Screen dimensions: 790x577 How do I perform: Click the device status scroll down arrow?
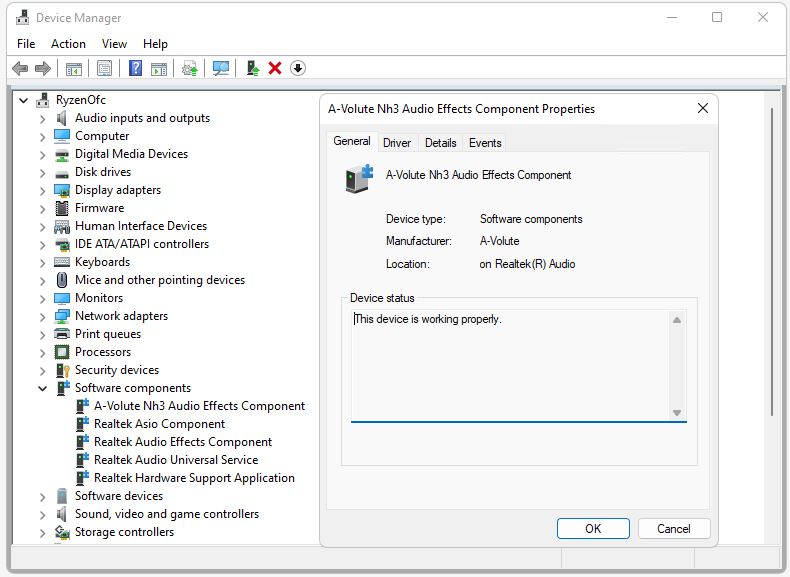click(677, 413)
